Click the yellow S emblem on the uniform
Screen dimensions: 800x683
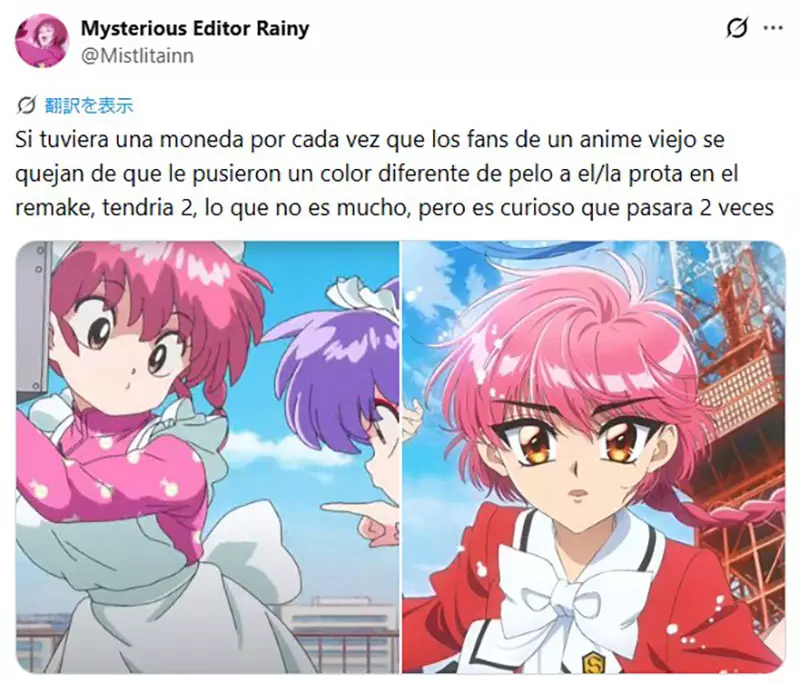point(594,662)
